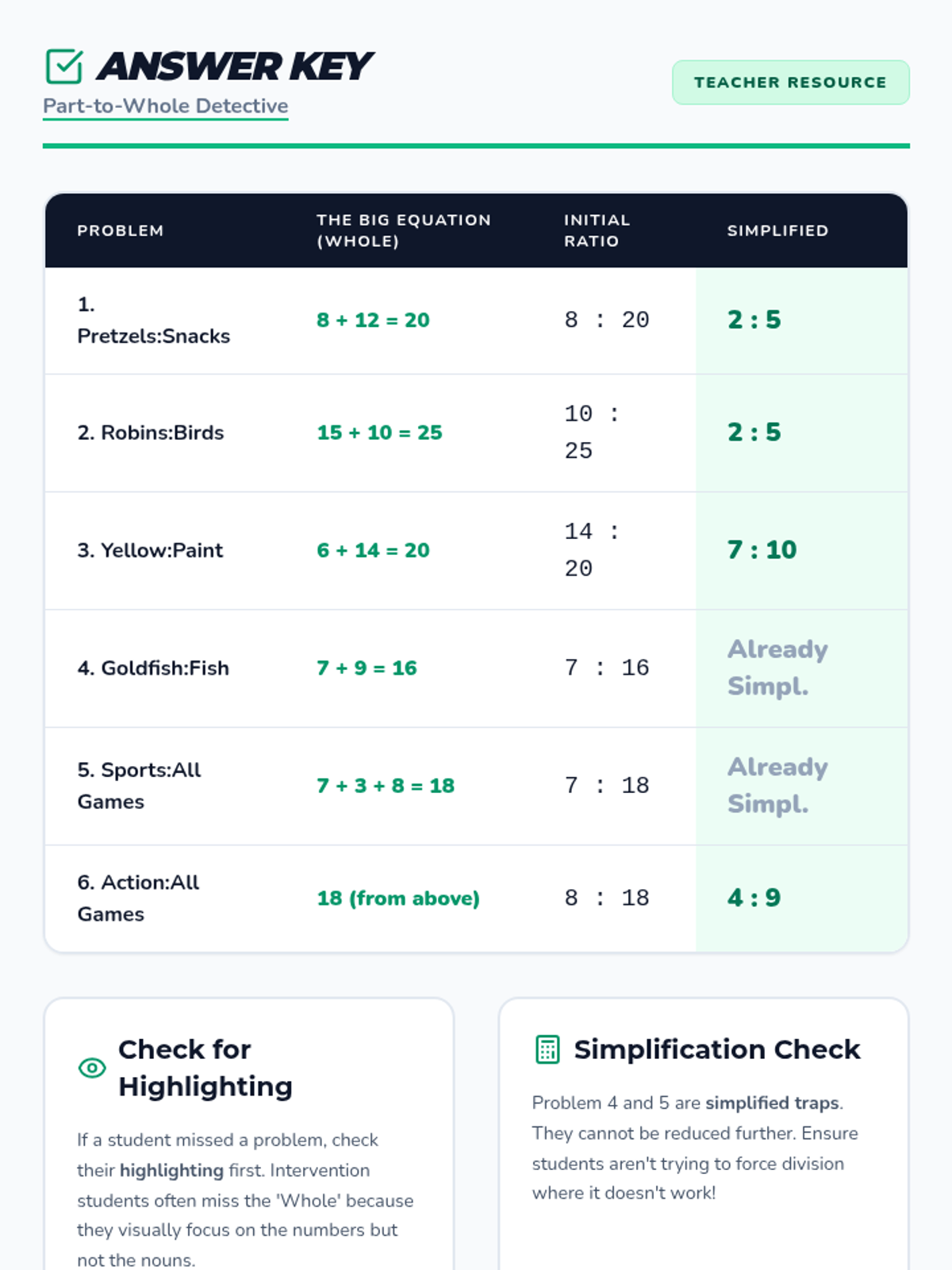Click the Simplified column header
The width and height of the screenshot is (952, 1270).
(777, 231)
